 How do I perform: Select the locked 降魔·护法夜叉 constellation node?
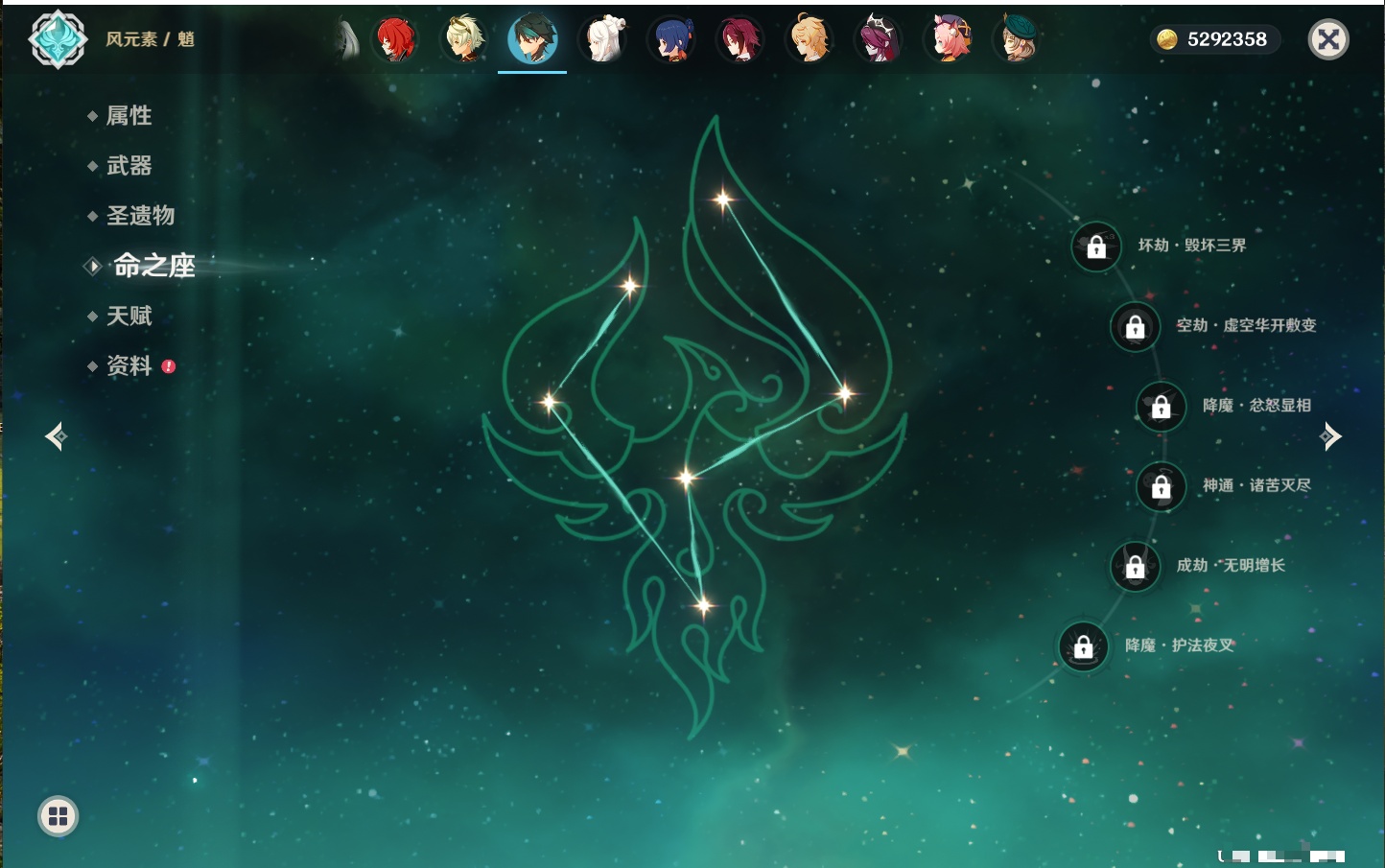point(1083,647)
